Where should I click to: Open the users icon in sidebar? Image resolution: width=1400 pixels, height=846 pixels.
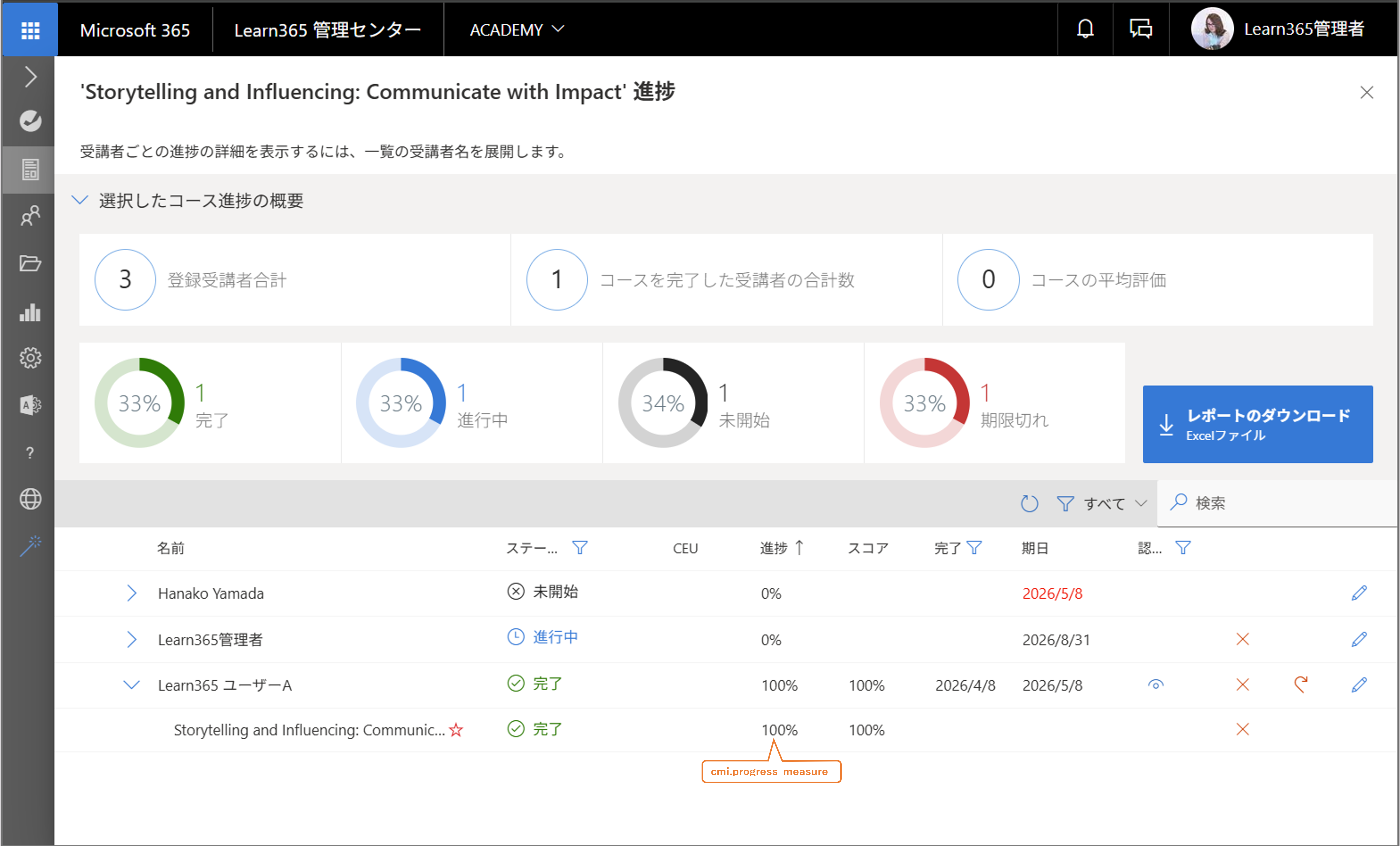(x=30, y=216)
